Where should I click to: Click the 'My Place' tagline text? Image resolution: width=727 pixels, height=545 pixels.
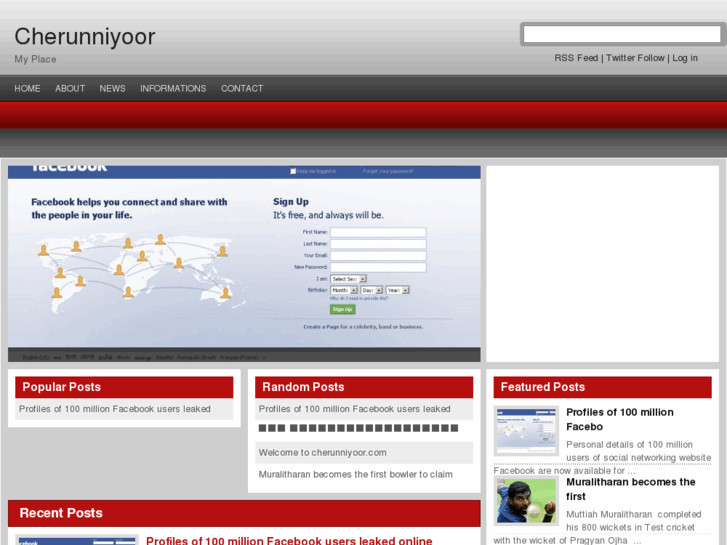(x=35, y=59)
